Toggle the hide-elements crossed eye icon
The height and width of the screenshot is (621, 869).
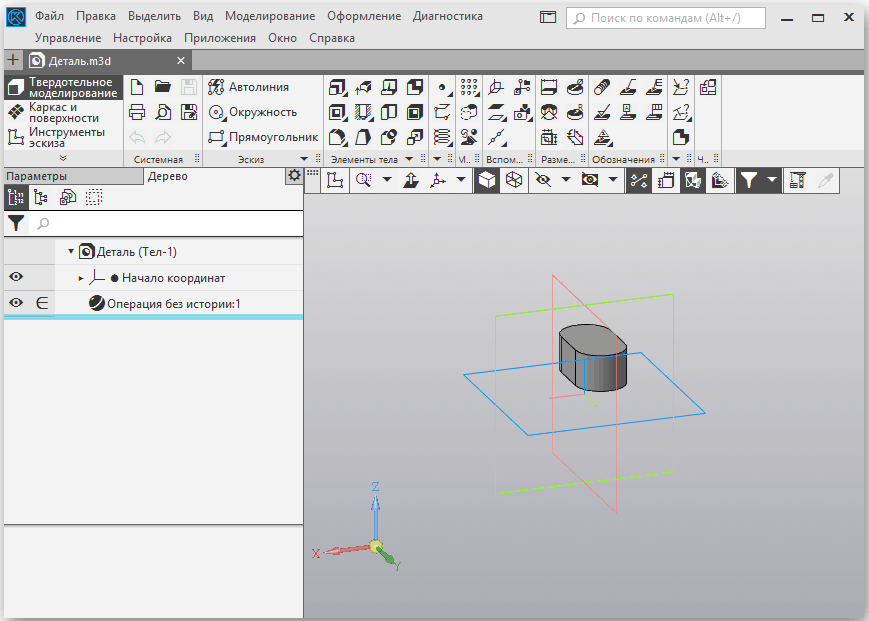pyautogui.click(x=543, y=181)
